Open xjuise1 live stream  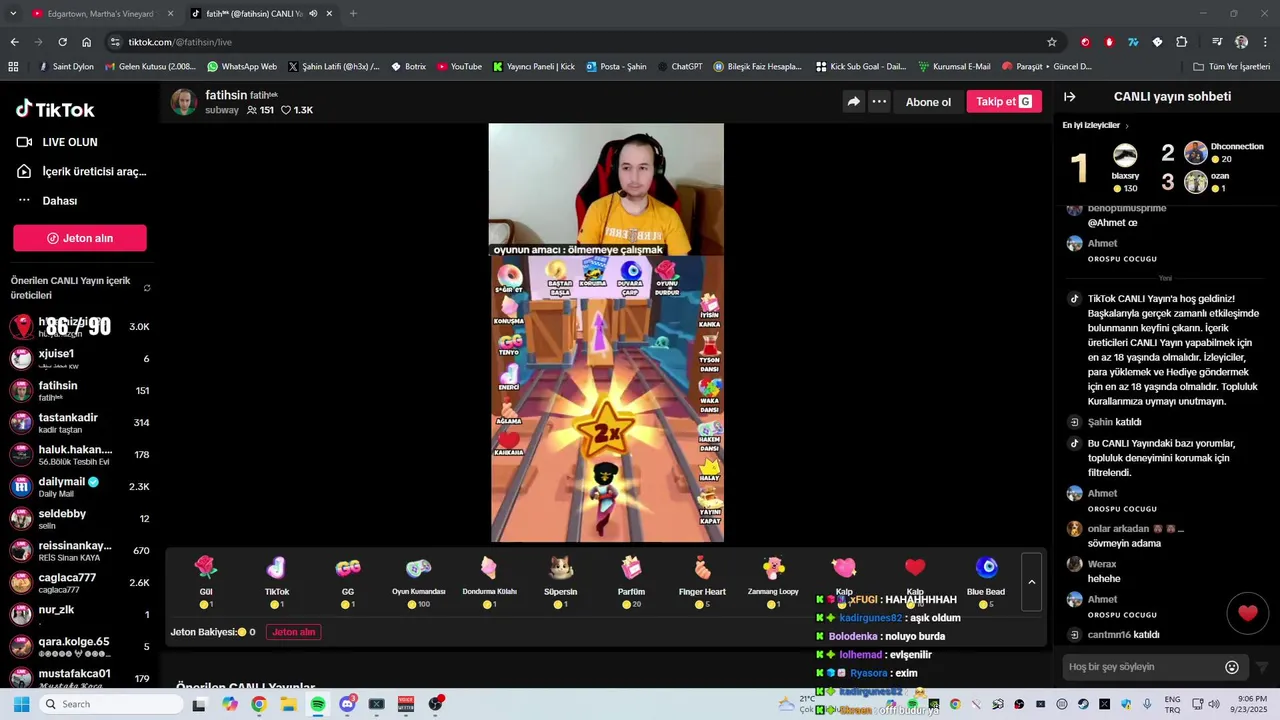click(80, 358)
